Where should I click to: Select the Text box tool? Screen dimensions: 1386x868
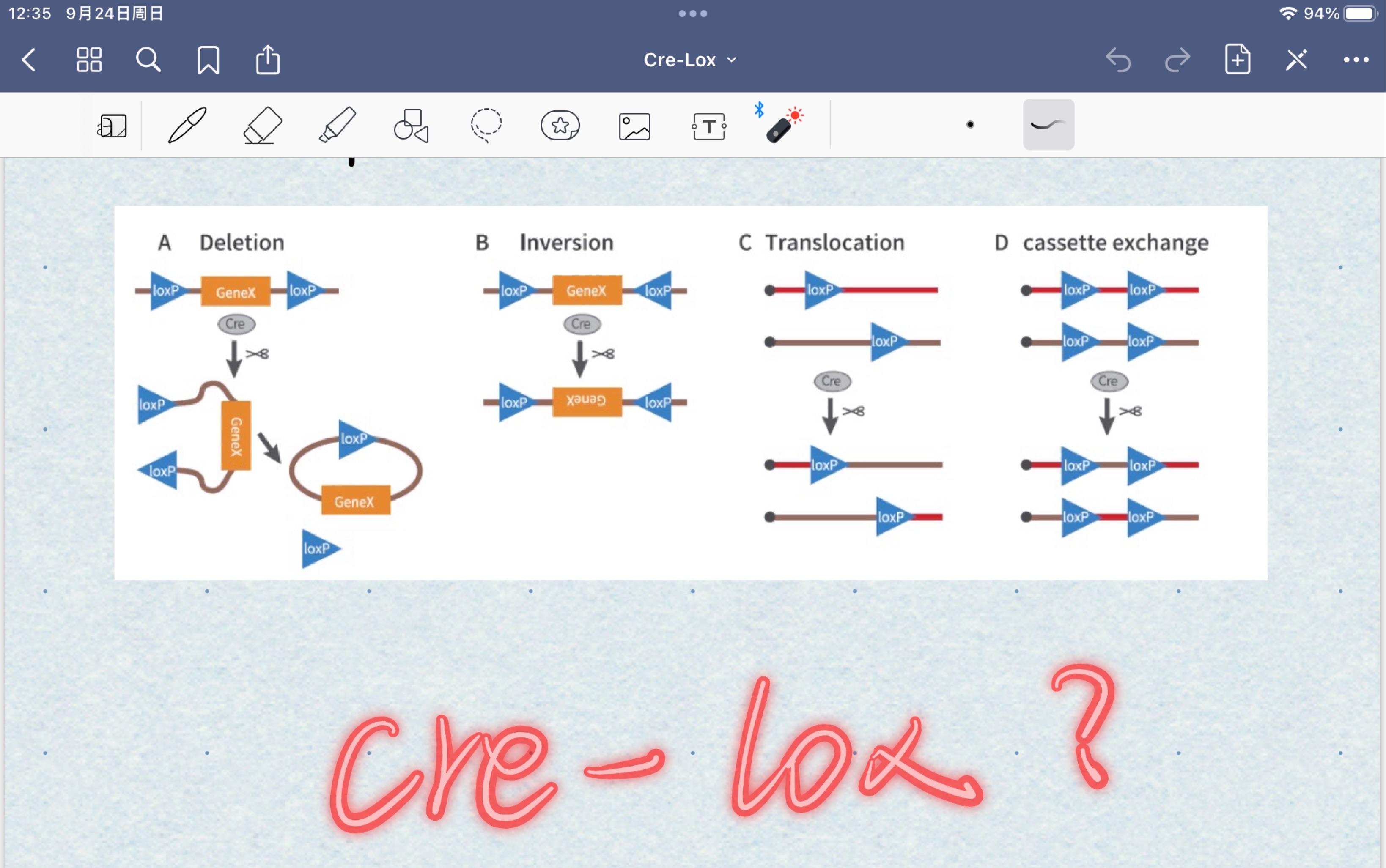click(709, 126)
